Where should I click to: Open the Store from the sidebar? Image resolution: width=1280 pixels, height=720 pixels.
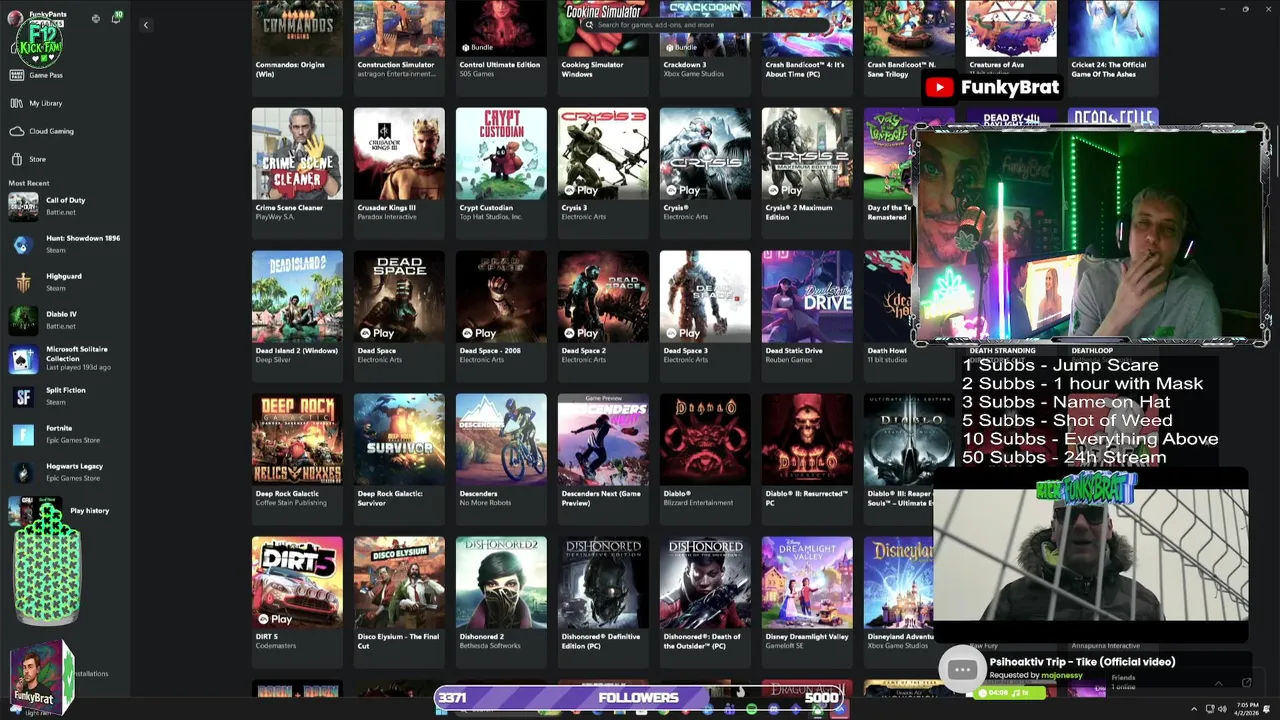pos(65,159)
